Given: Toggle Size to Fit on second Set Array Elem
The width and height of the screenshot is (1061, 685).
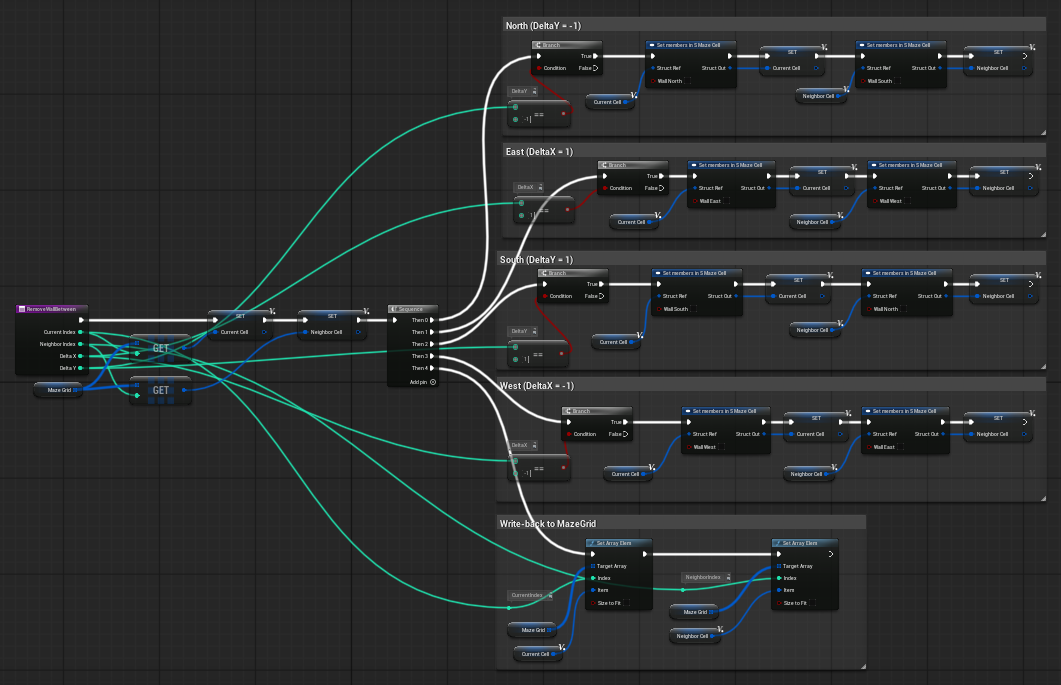Looking at the screenshot, I should tap(812, 602).
